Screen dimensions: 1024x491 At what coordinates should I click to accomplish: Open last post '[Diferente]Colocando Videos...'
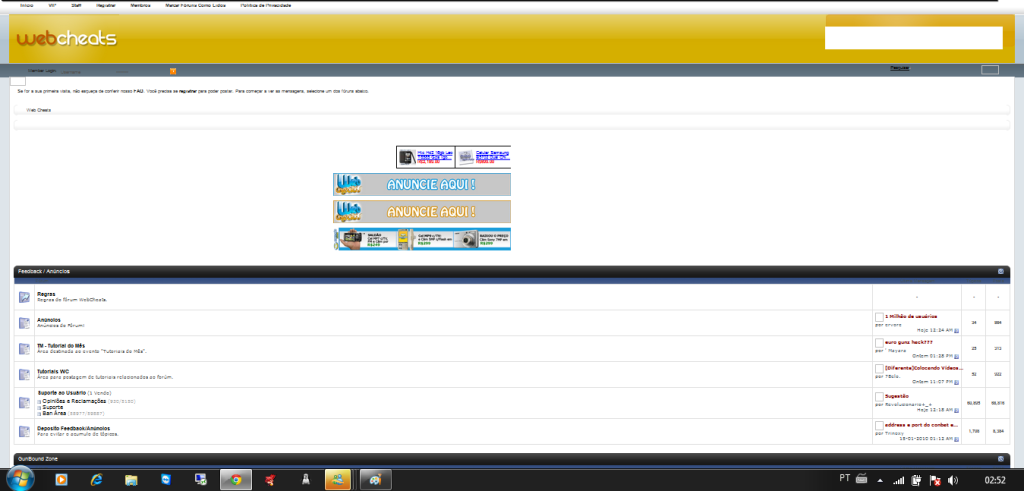pos(923,368)
